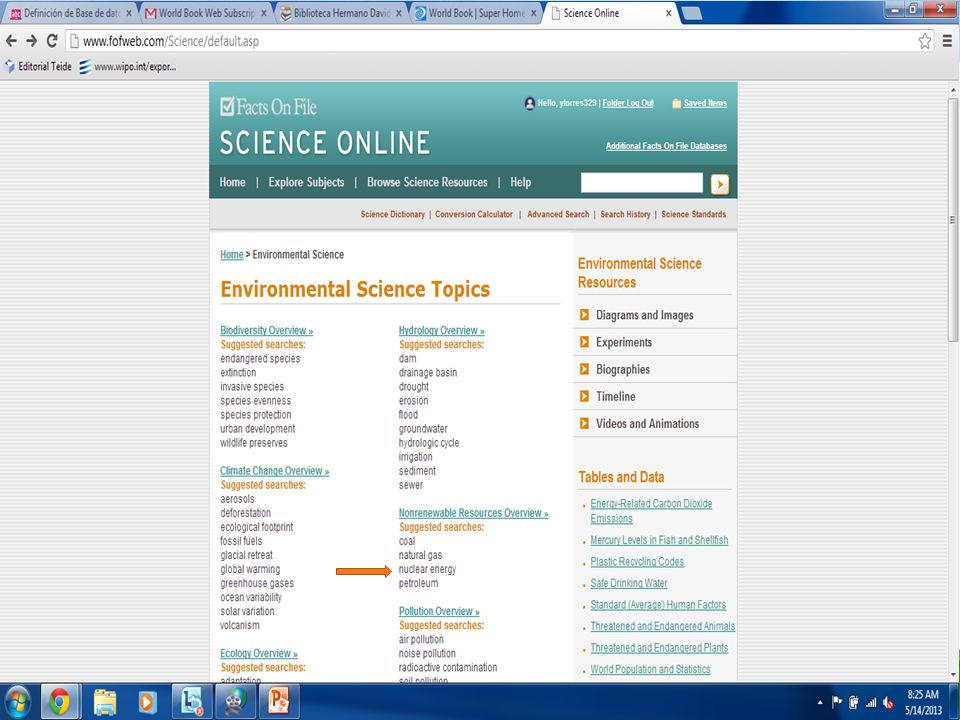Click the page vertical scrollbar

952,220
